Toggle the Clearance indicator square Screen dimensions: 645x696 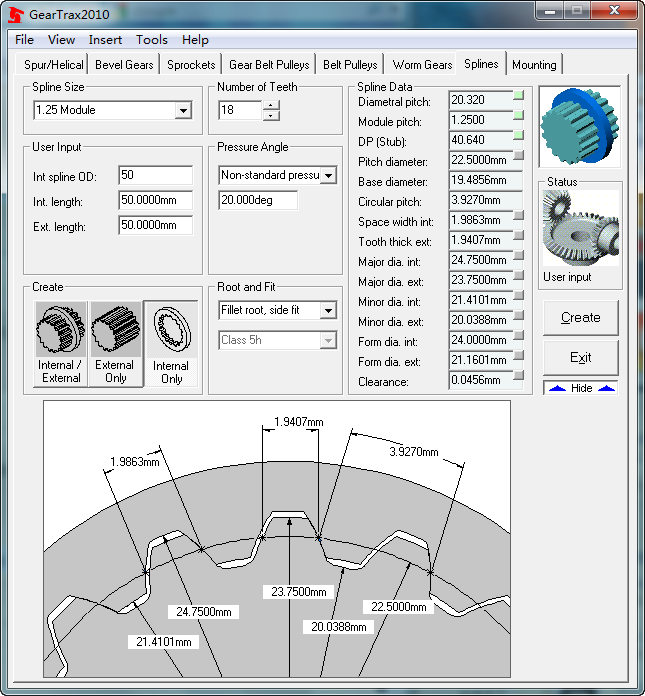(x=518, y=375)
